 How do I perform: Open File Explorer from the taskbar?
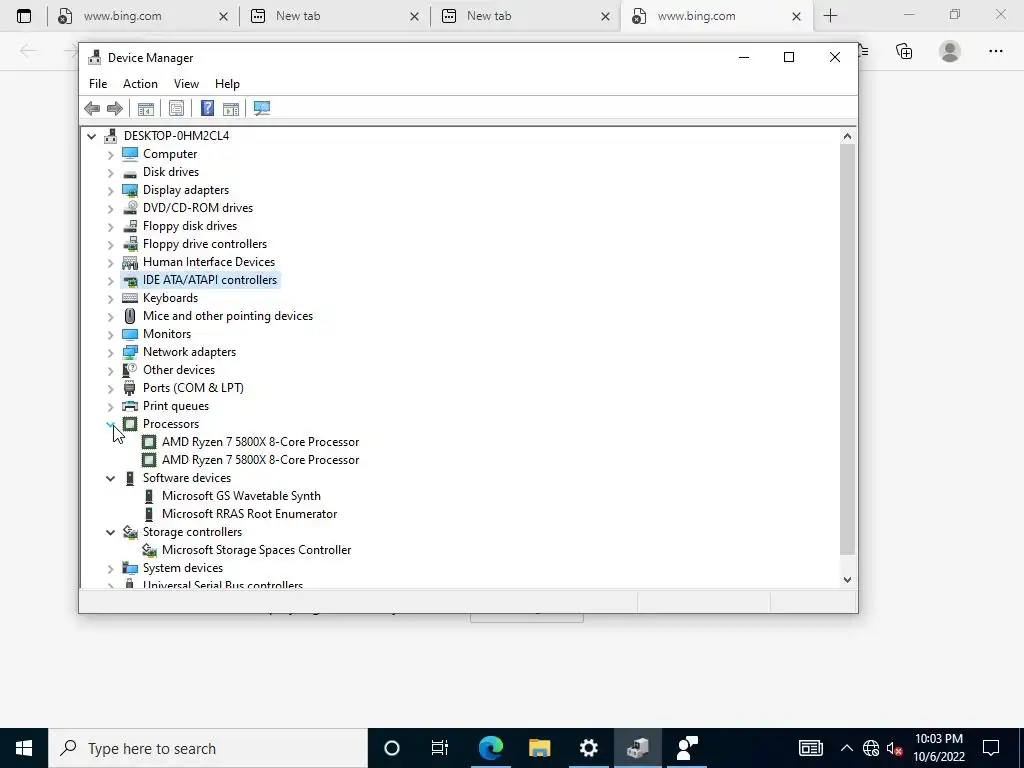pyautogui.click(x=539, y=748)
